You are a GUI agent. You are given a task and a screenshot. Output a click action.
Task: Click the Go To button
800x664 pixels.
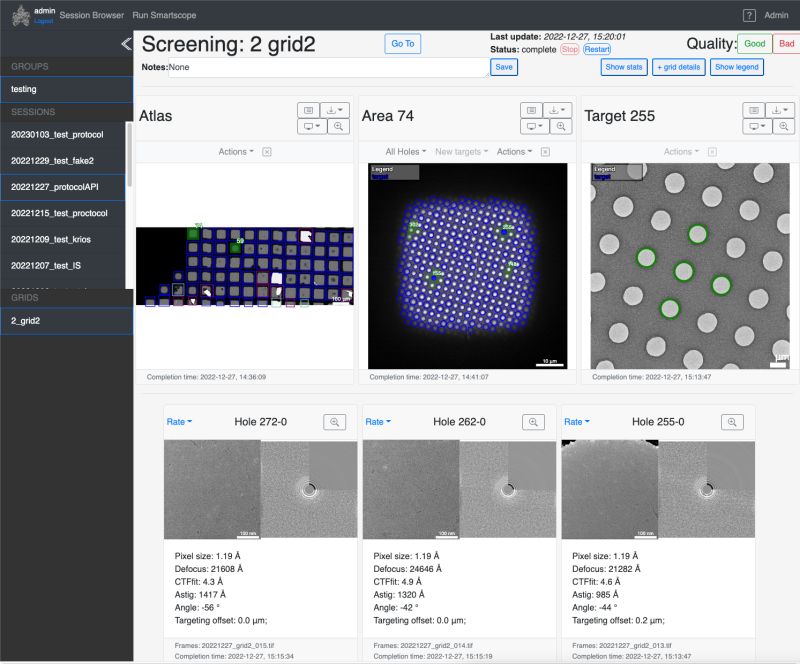403,44
